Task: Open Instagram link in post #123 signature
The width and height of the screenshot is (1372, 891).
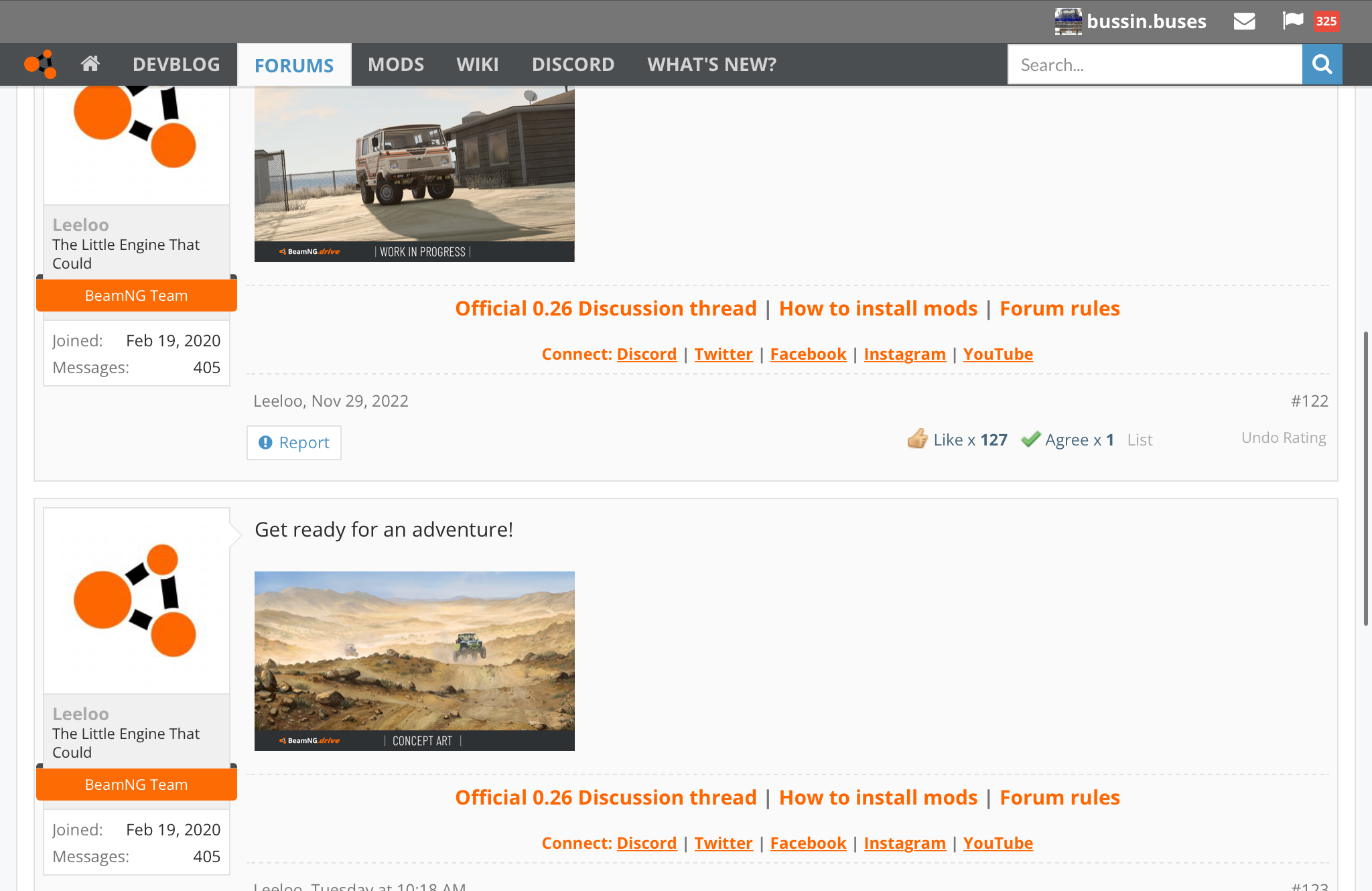Action: [x=904, y=843]
